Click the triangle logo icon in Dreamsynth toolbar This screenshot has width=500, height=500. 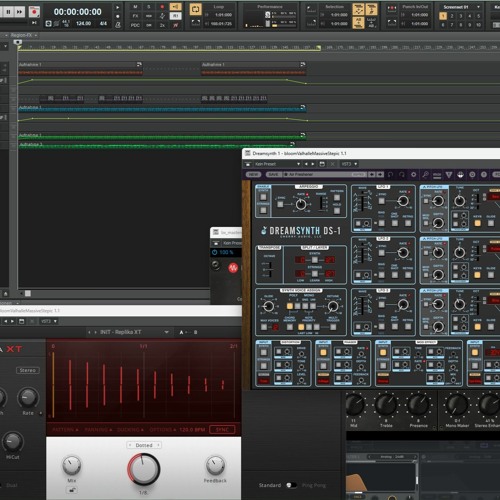tap(449, 174)
